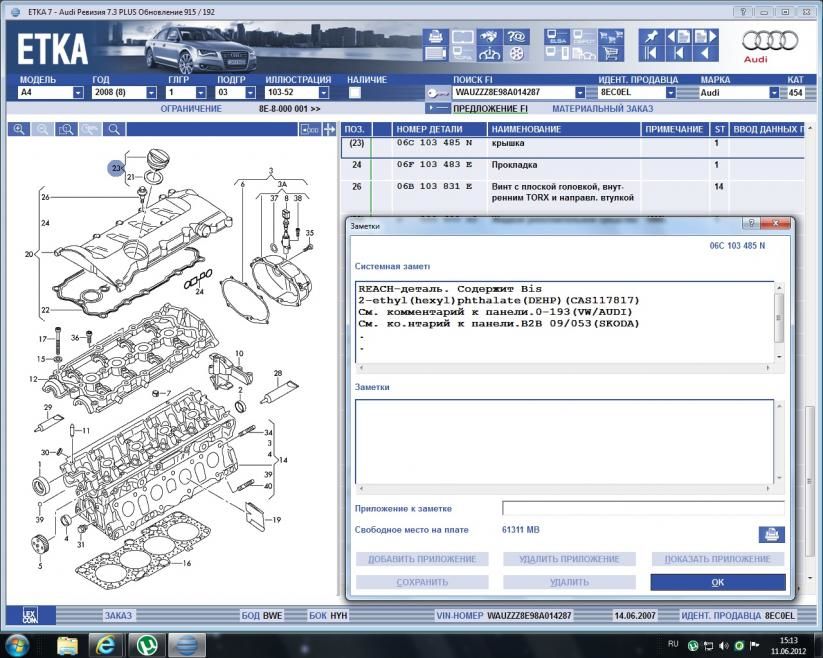Open the ELSA monitor icon
This screenshot has height=658, width=823.
click(x=557, y=37)
